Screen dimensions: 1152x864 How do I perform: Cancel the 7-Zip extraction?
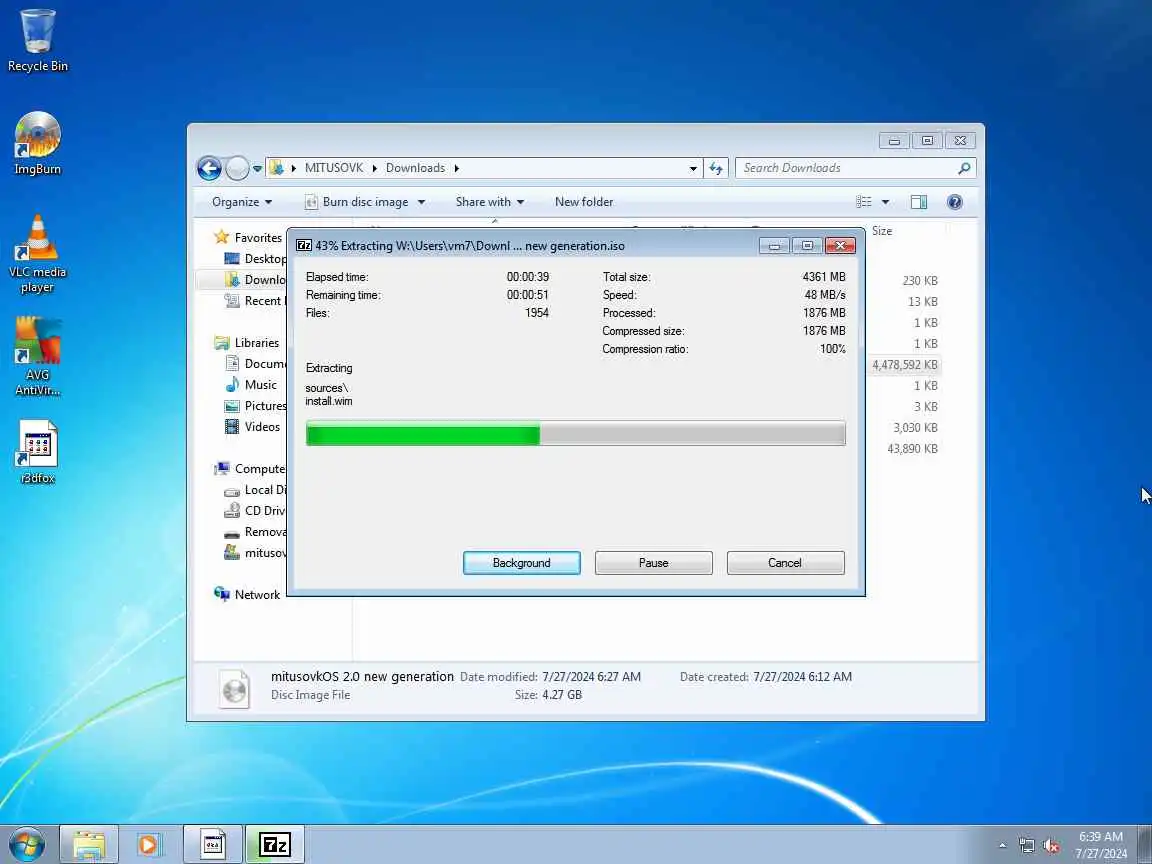point(785,563)
